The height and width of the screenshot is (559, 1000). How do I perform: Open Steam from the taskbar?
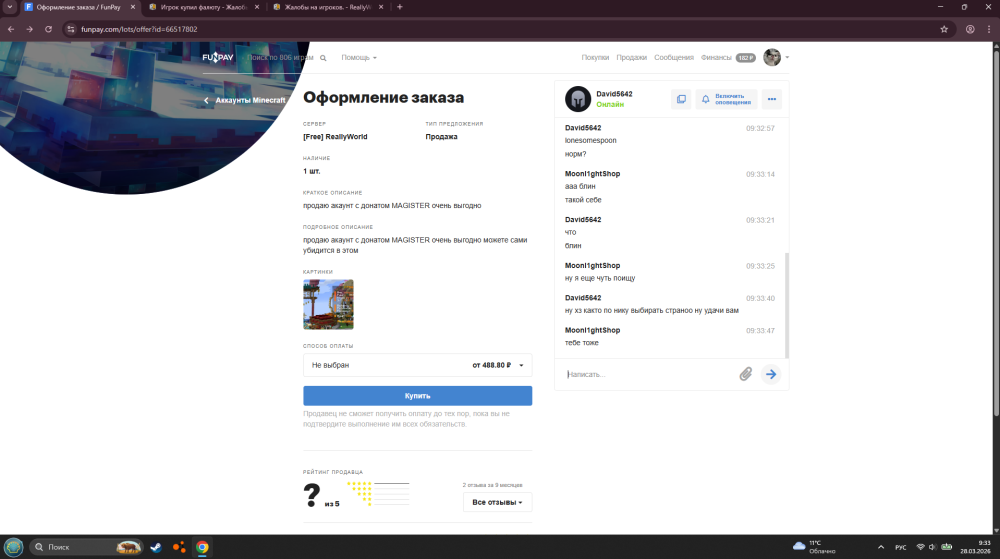coord(156,547)
